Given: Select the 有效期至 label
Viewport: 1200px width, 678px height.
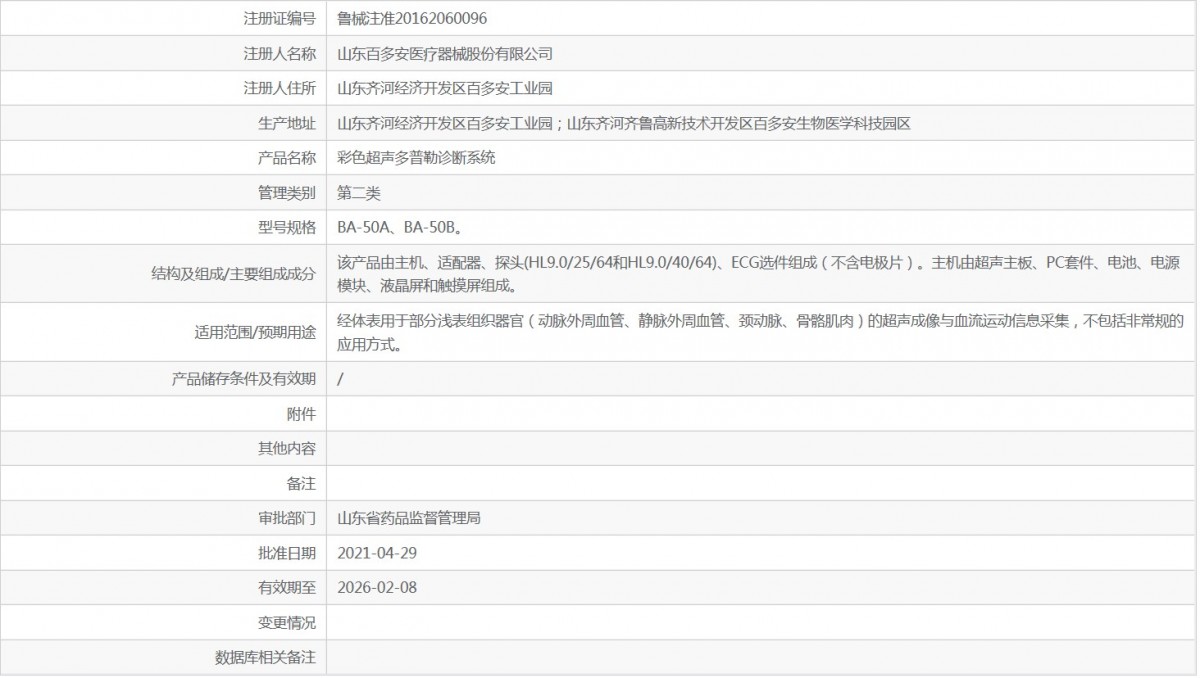Looking at the screenshot, I should click(287, 588).
